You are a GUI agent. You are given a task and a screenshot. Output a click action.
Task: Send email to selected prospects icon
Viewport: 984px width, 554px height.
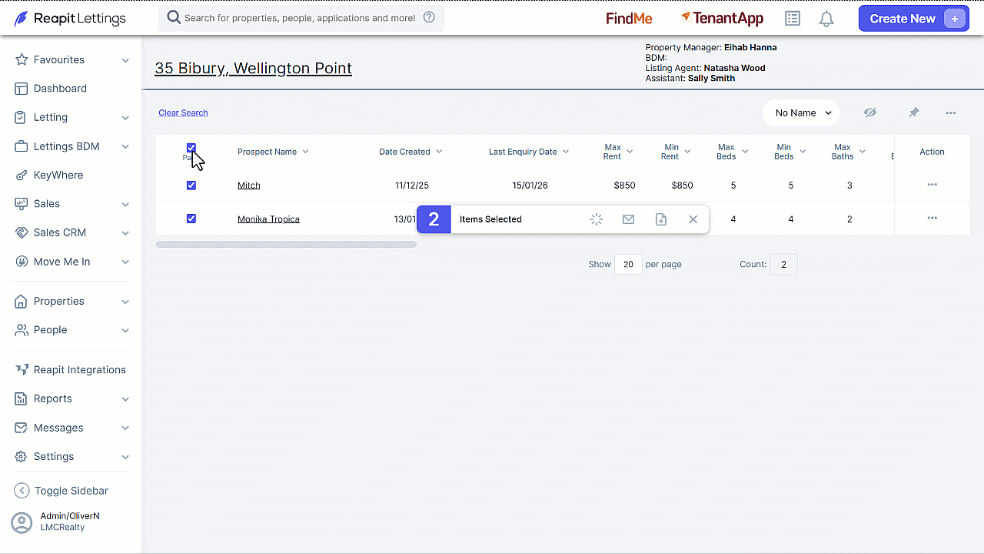coord(628,219)
